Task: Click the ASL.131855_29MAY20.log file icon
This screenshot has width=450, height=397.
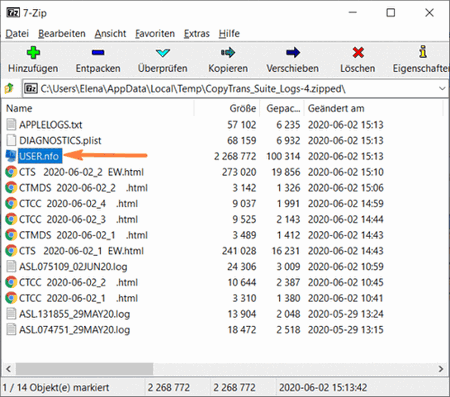Action: pos(11,314)
